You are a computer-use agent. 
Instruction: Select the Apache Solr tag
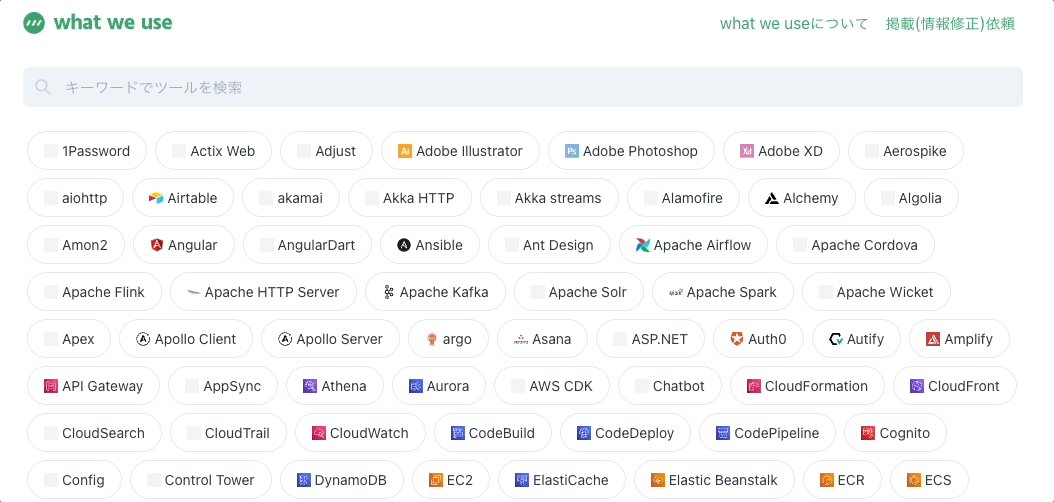(579, 292)
